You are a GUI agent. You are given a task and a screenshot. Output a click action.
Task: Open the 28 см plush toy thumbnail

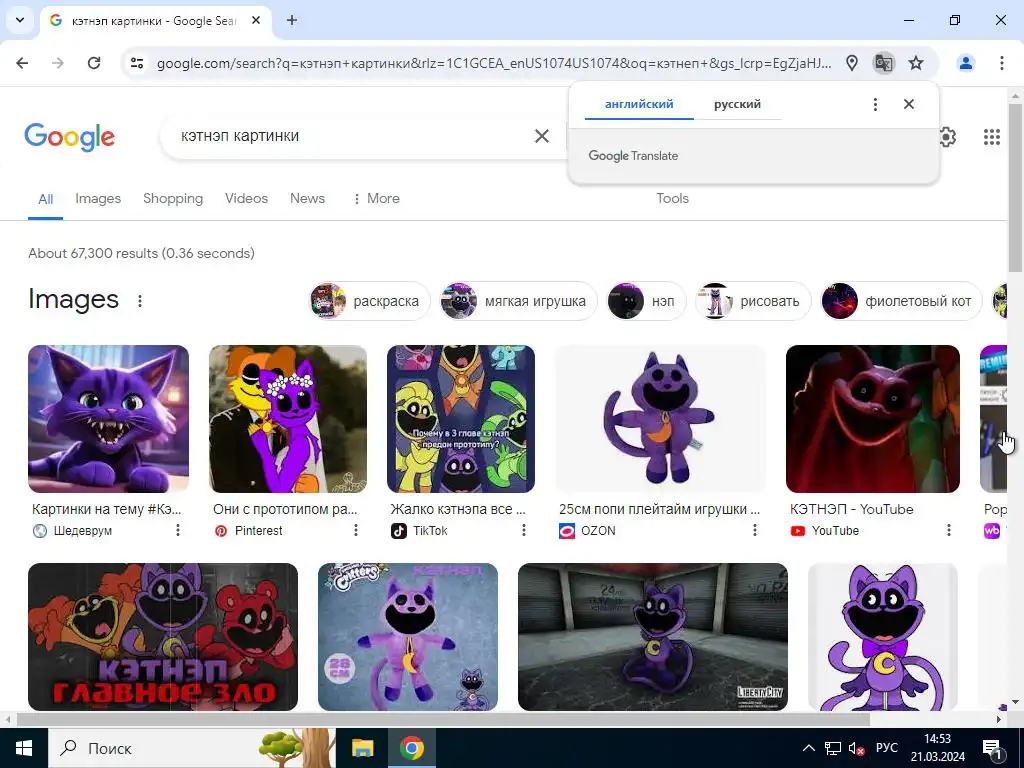tap(408, 637)
